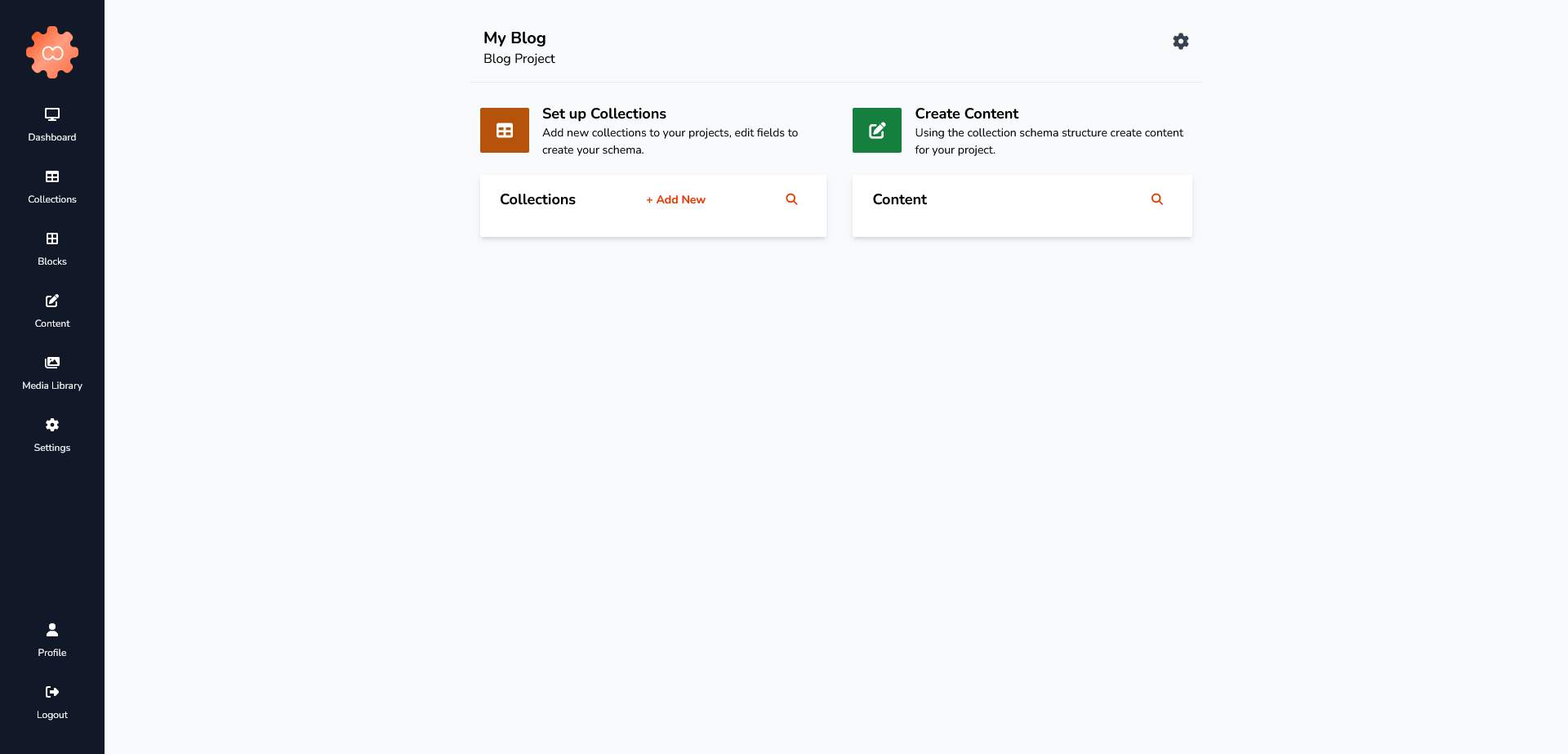
Task: Open the Blocks grid icon
Action: [52, 239]
